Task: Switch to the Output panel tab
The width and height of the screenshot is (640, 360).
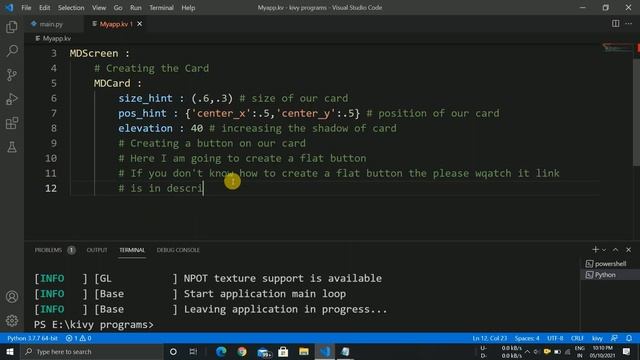Action: click(x=97, y=250)
